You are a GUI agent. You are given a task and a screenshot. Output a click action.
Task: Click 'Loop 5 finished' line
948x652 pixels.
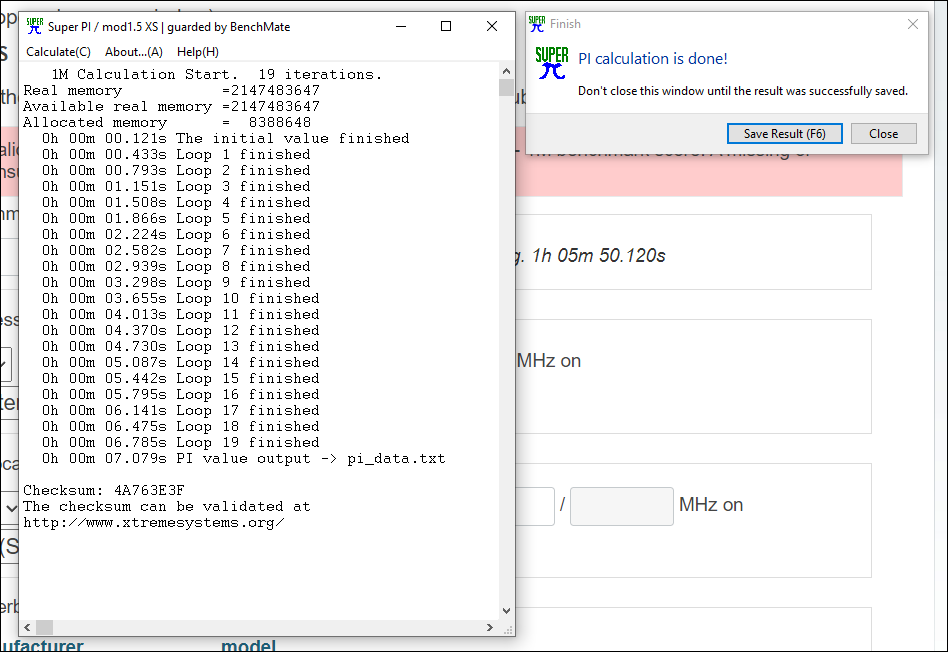176,219
